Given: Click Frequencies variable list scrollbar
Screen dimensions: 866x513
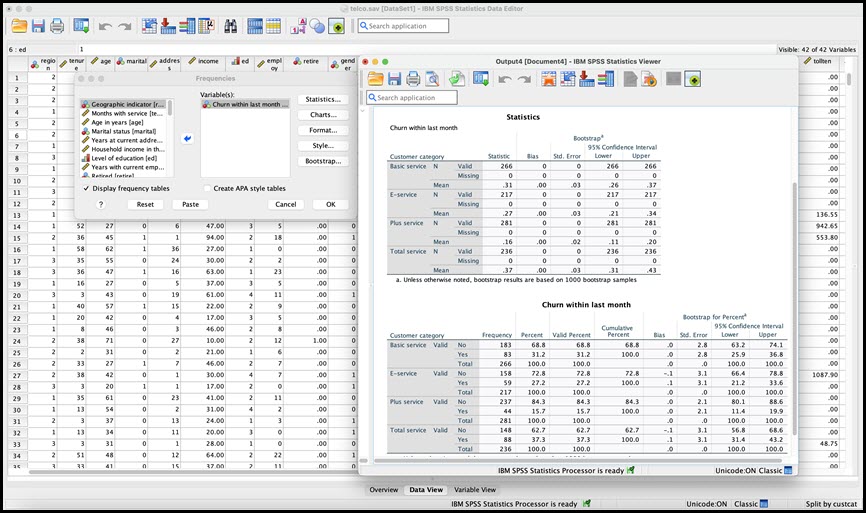Looking at the screenshot, I should point(171,108).
